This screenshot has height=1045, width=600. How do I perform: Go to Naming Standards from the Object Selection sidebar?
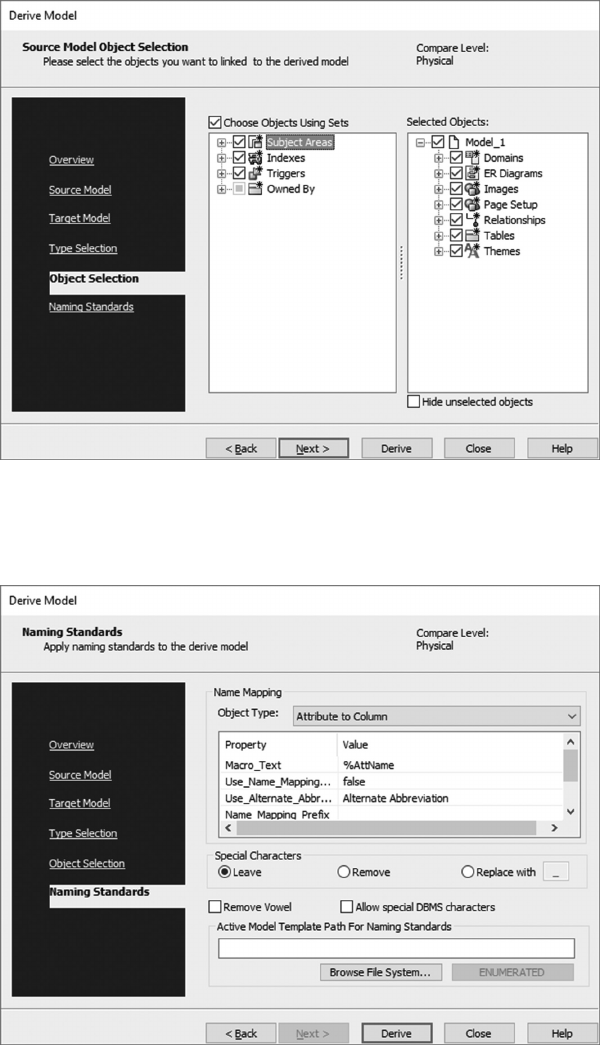91,307
